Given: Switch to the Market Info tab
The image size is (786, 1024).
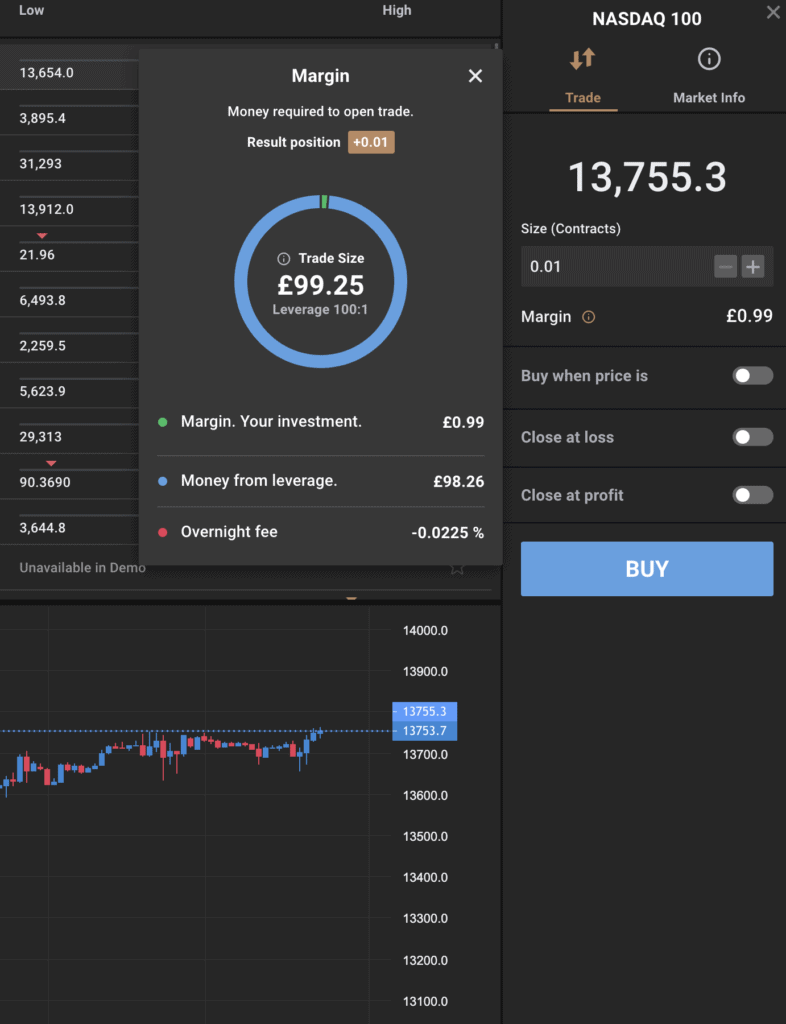Looking at the screenshot, I should tap(709, 97).
